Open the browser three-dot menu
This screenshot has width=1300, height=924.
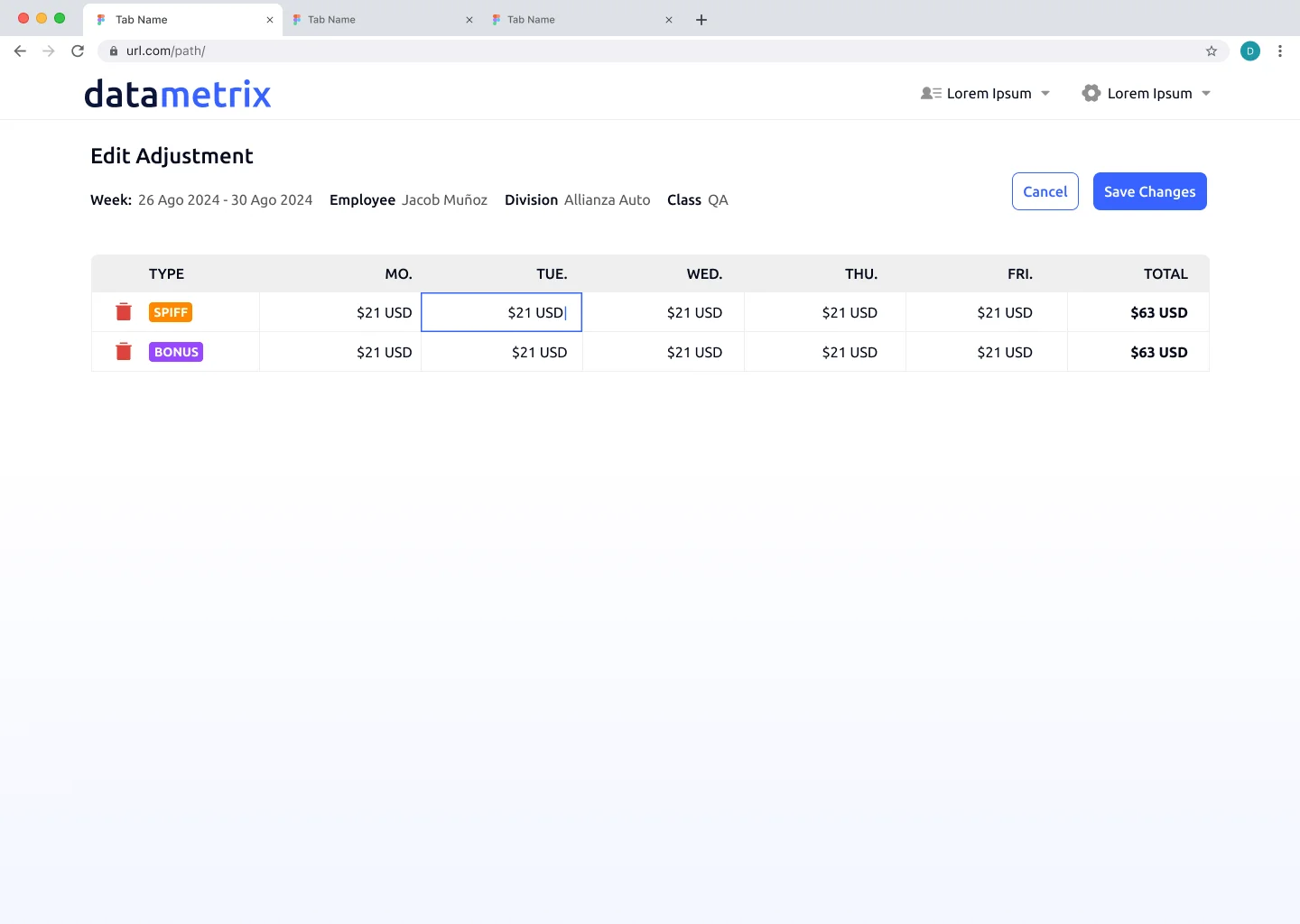(1280, 51)
